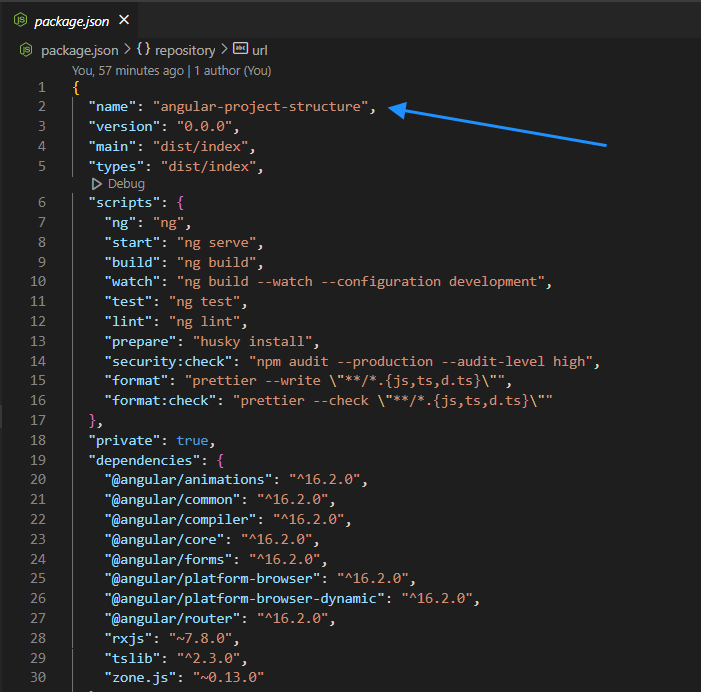The width and height of the screenshot is (701, 692).
Task: Click the "rxjs" dependency key
Action: [128, 639]
